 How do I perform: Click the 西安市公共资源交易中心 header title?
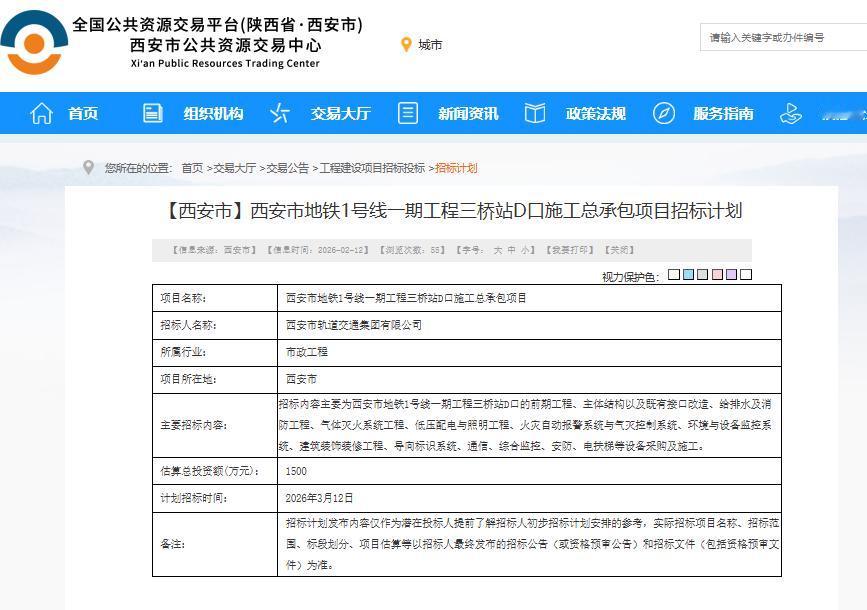coord(226,45)
